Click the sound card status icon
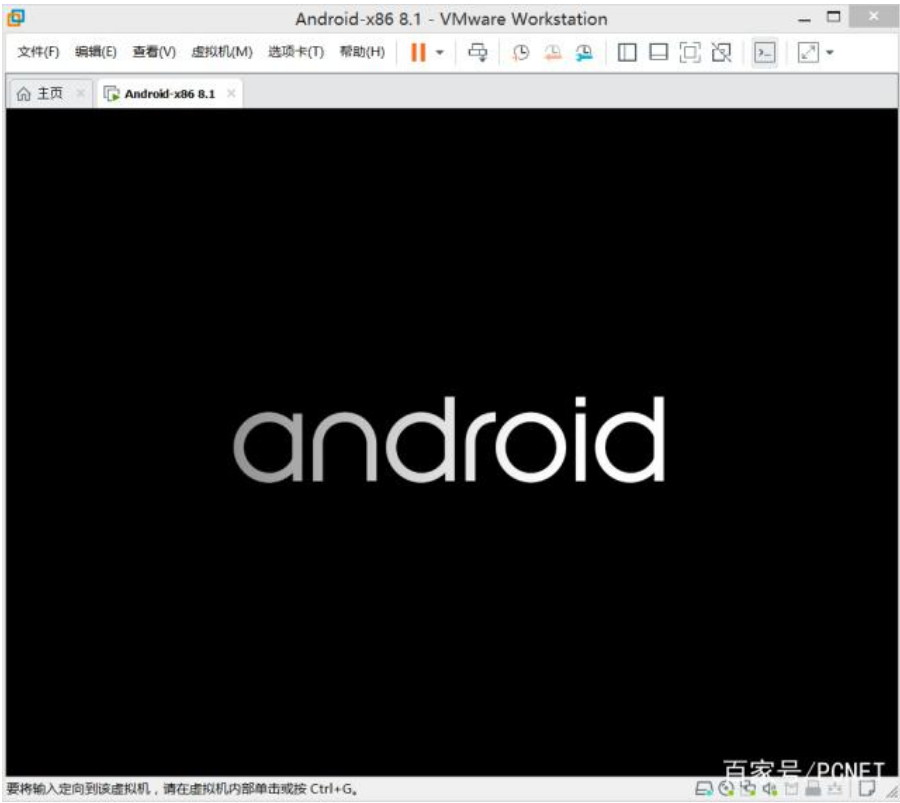 pos(770,789)
